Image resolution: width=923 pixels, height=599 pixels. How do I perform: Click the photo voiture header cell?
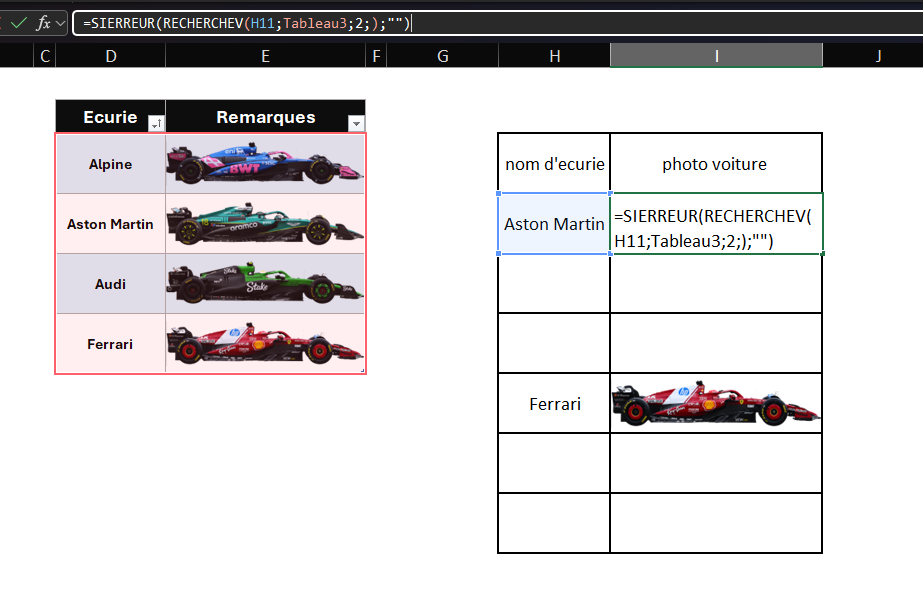(x=716, y=164)
